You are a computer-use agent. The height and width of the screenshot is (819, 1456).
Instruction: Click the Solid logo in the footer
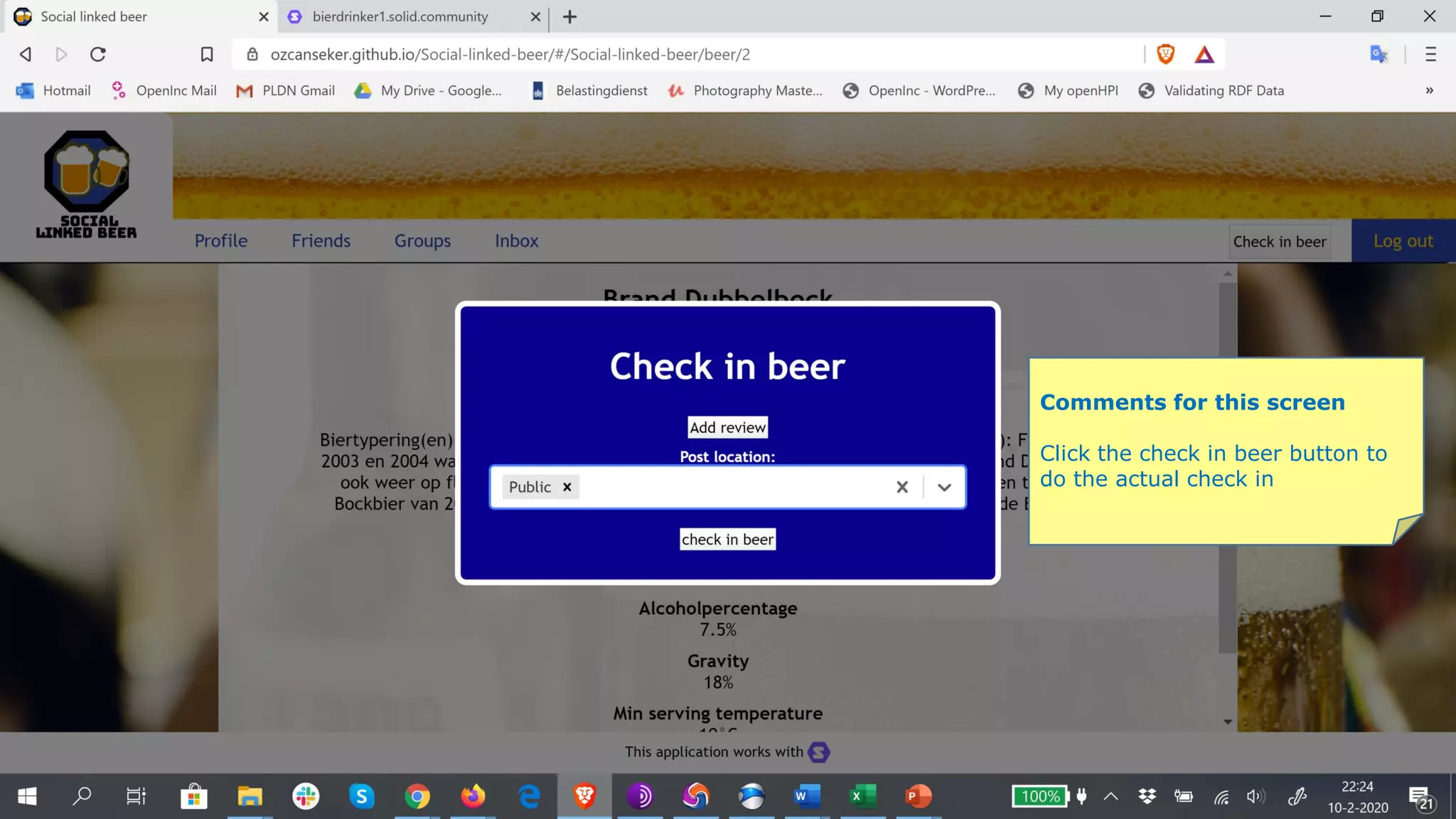point(819,752)
